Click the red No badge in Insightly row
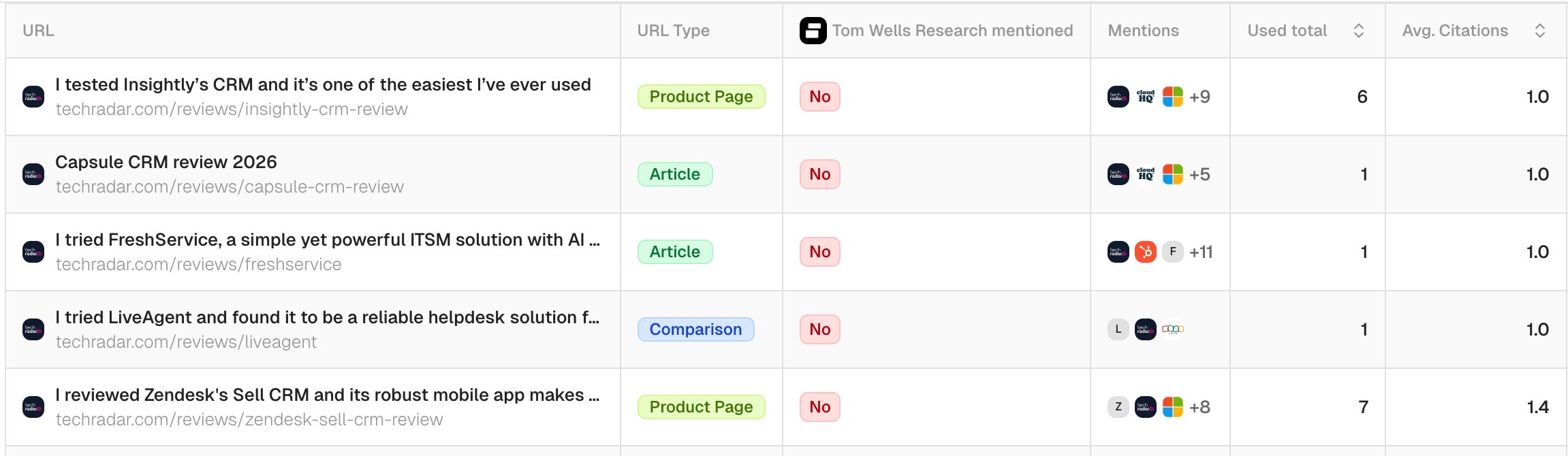The height and width of the screenshot is (456, 1568). tap(819, 97)
